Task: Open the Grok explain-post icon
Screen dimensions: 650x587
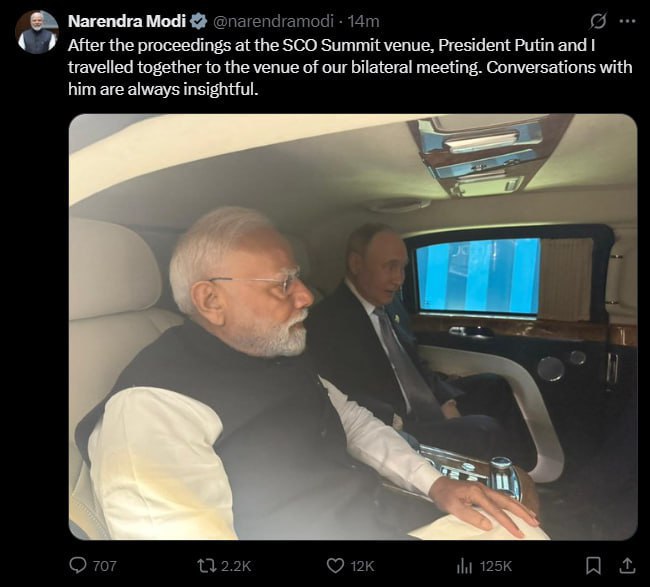Action: point(598,21)
